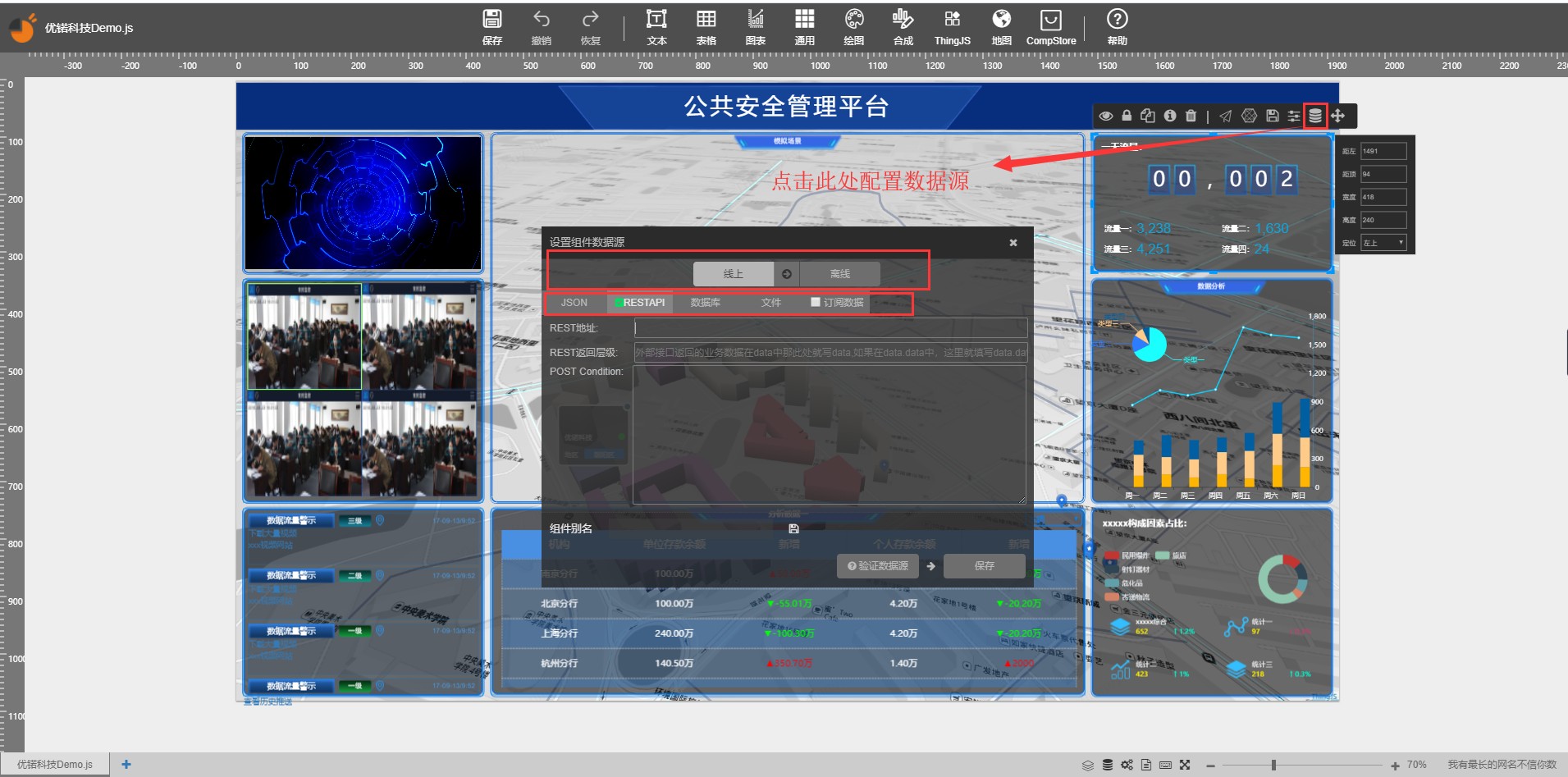The width and height of the screenshot is (1568, 777).
Task: Click the 距顶 value field showing 94
Action: [1383, 174]
